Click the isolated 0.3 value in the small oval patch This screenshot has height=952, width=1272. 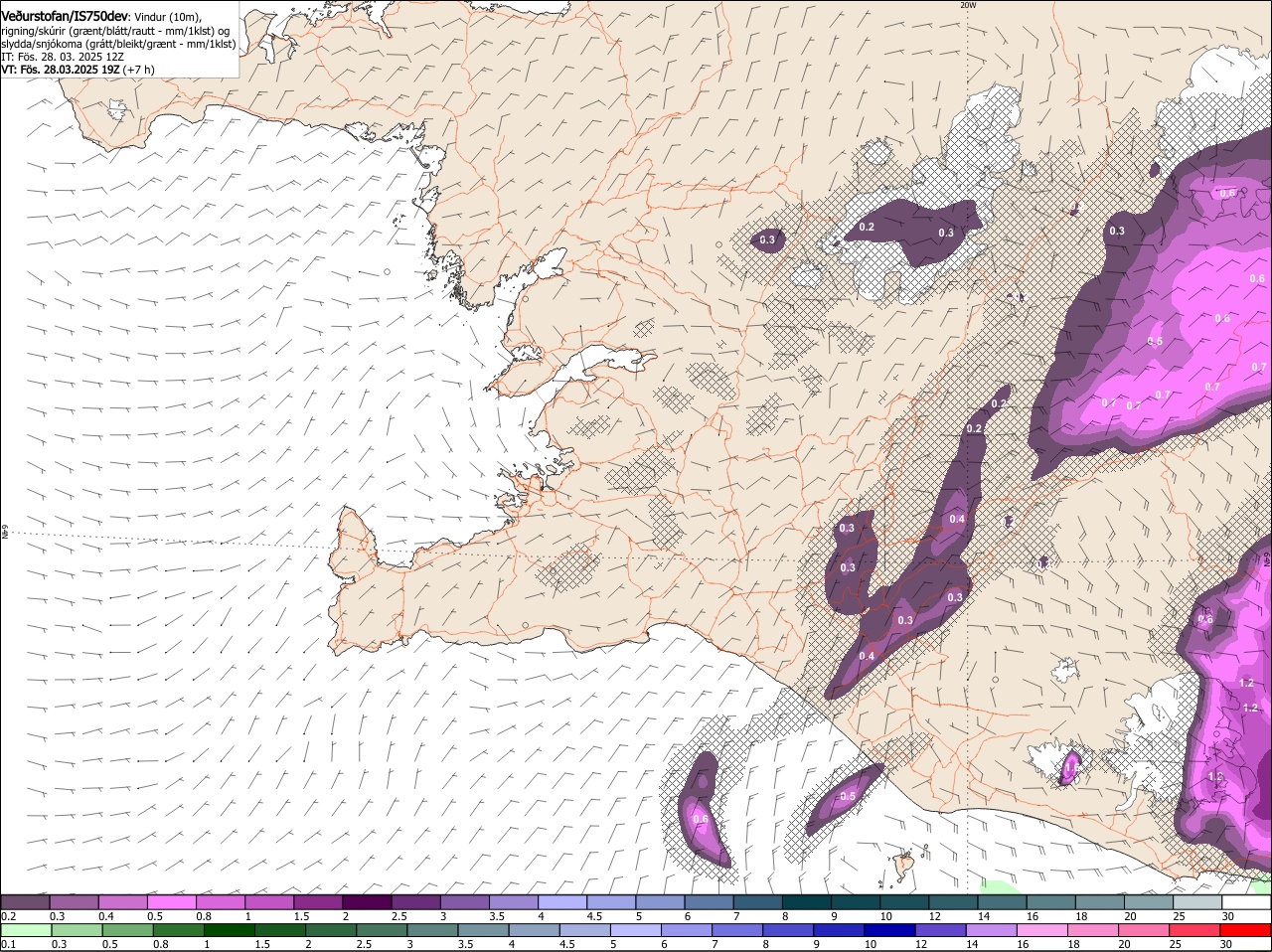[x=767, y=240]
